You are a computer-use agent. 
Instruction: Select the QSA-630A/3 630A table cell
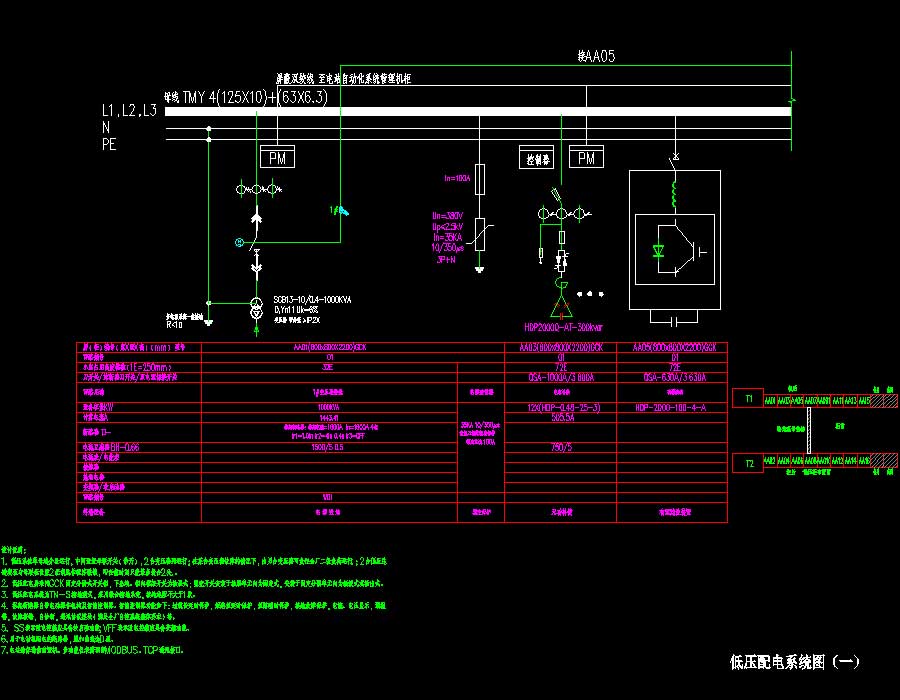tap(674, 378)
